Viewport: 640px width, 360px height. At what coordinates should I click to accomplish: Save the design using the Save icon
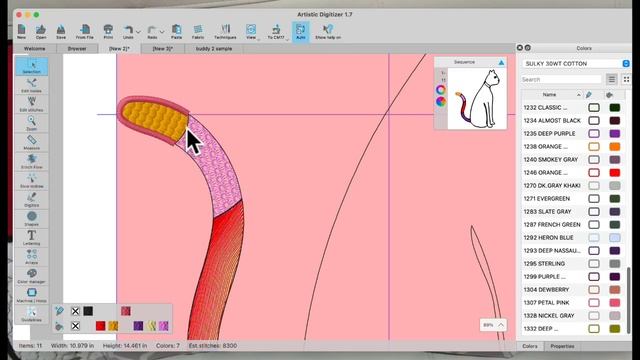61,31
